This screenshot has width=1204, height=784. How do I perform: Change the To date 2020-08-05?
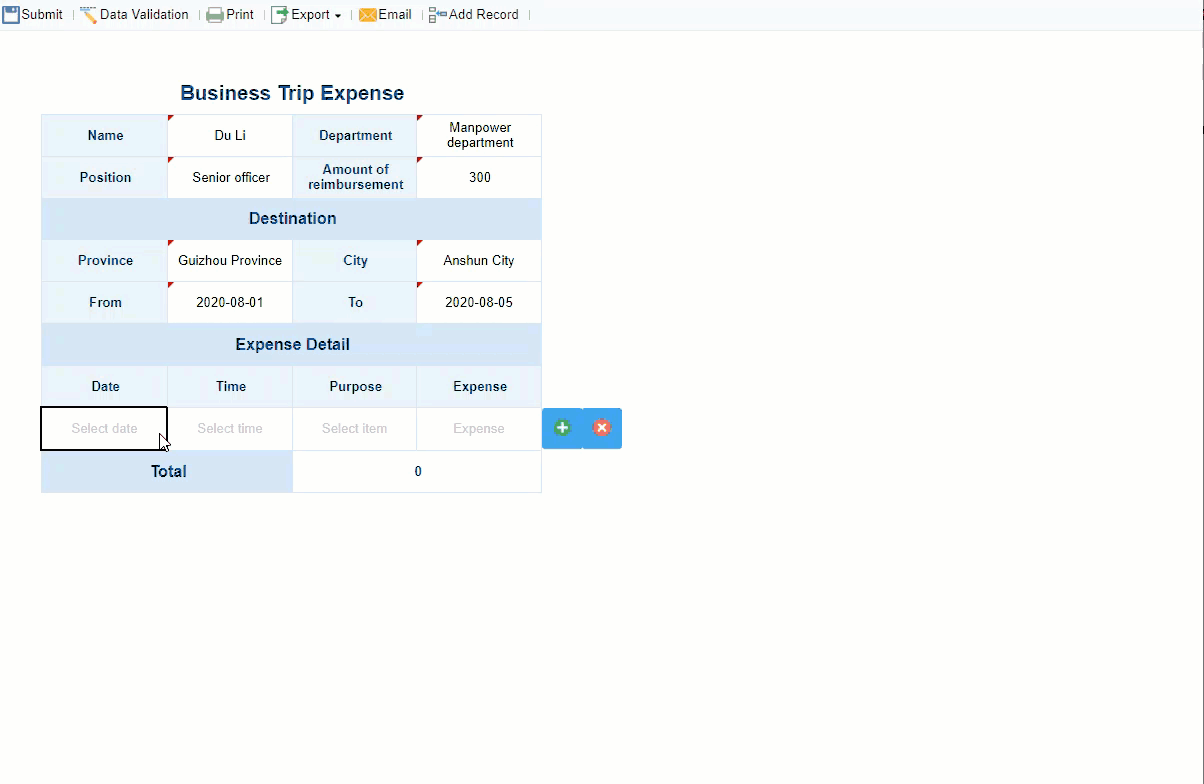tap(479, 303)
